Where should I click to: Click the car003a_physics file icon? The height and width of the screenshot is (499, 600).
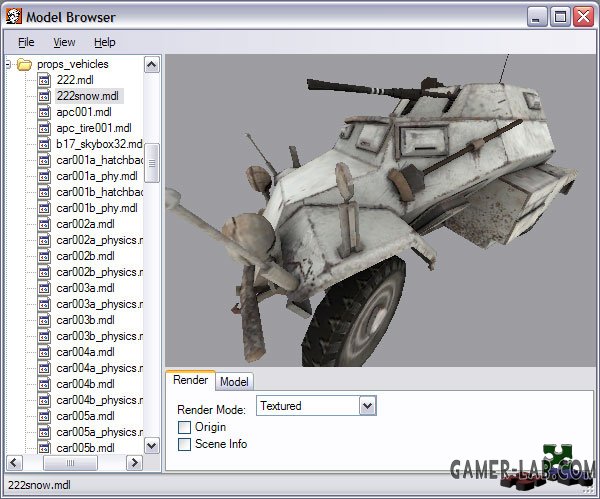tap(44, 304)
